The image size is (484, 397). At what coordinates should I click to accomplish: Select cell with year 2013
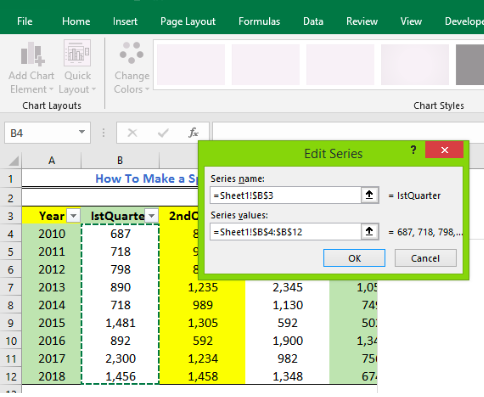[51, 287]
